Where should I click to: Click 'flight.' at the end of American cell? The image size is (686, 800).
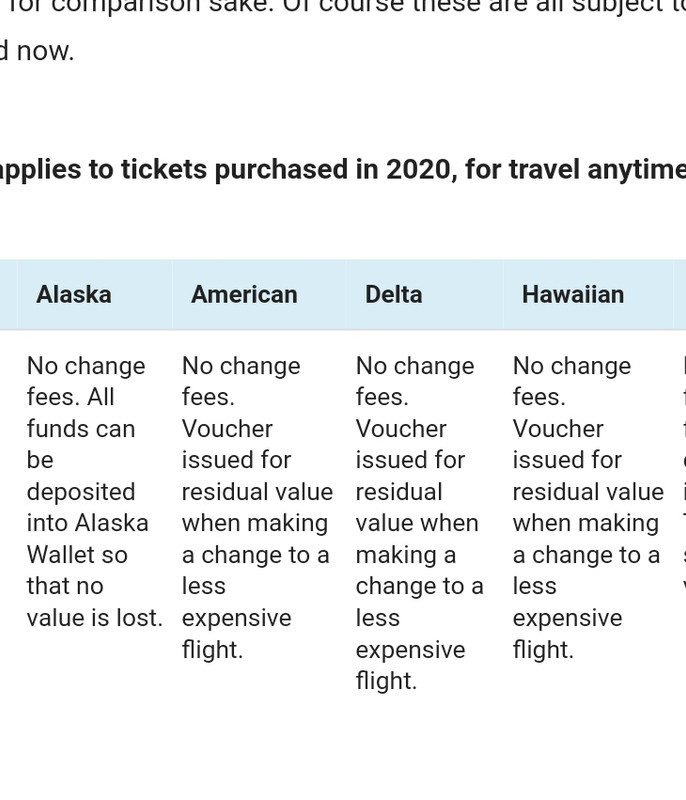point(212,649)
